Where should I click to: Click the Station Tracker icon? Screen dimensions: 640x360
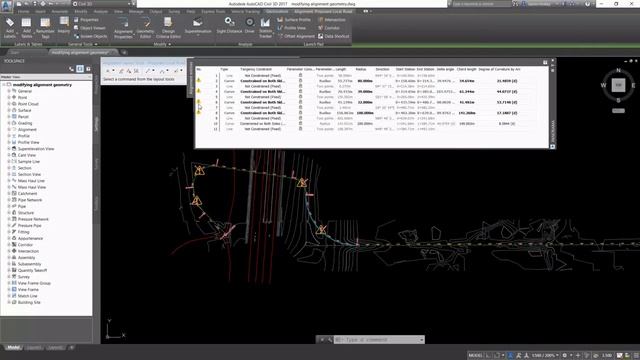pyautogui.click(x=265, y=28)
